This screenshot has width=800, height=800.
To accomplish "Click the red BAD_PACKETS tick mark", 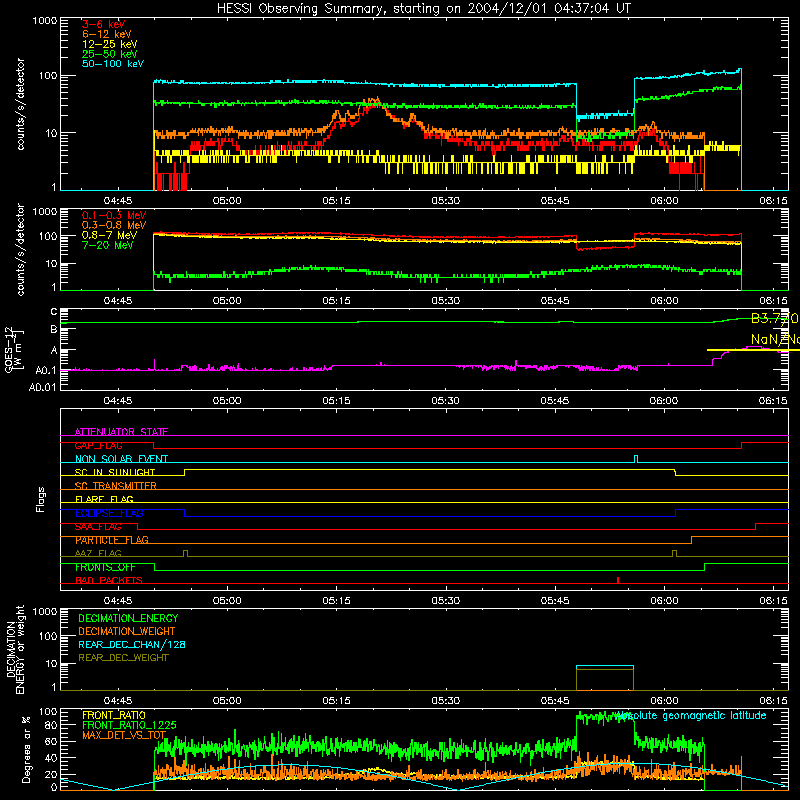I will (618, 580).
